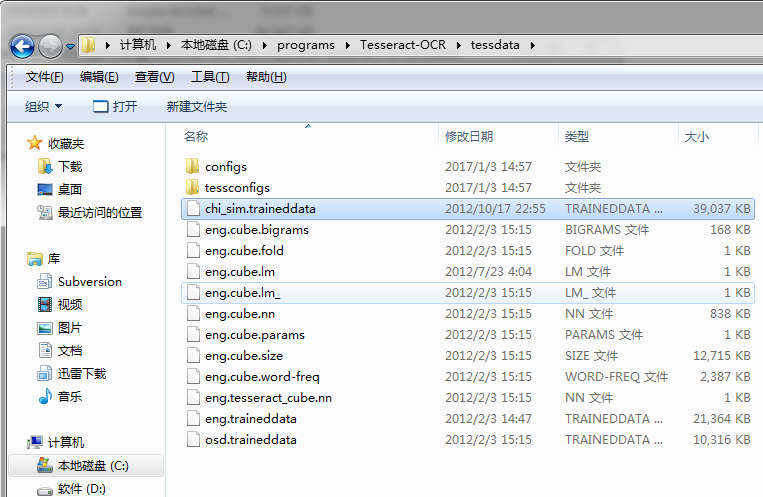Select eng.tesseract_cube.nn file icon
Screen dimensions: 763x497
[193, 397]
